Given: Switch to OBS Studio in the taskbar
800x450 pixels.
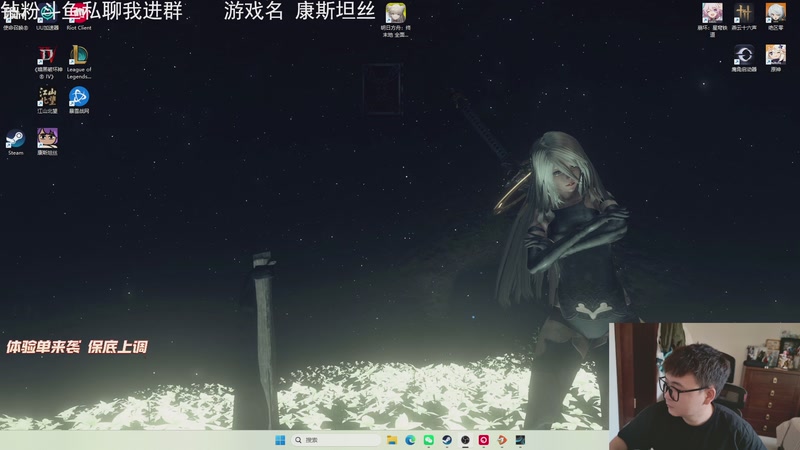Looking at the screenshot, I should 465,440.
